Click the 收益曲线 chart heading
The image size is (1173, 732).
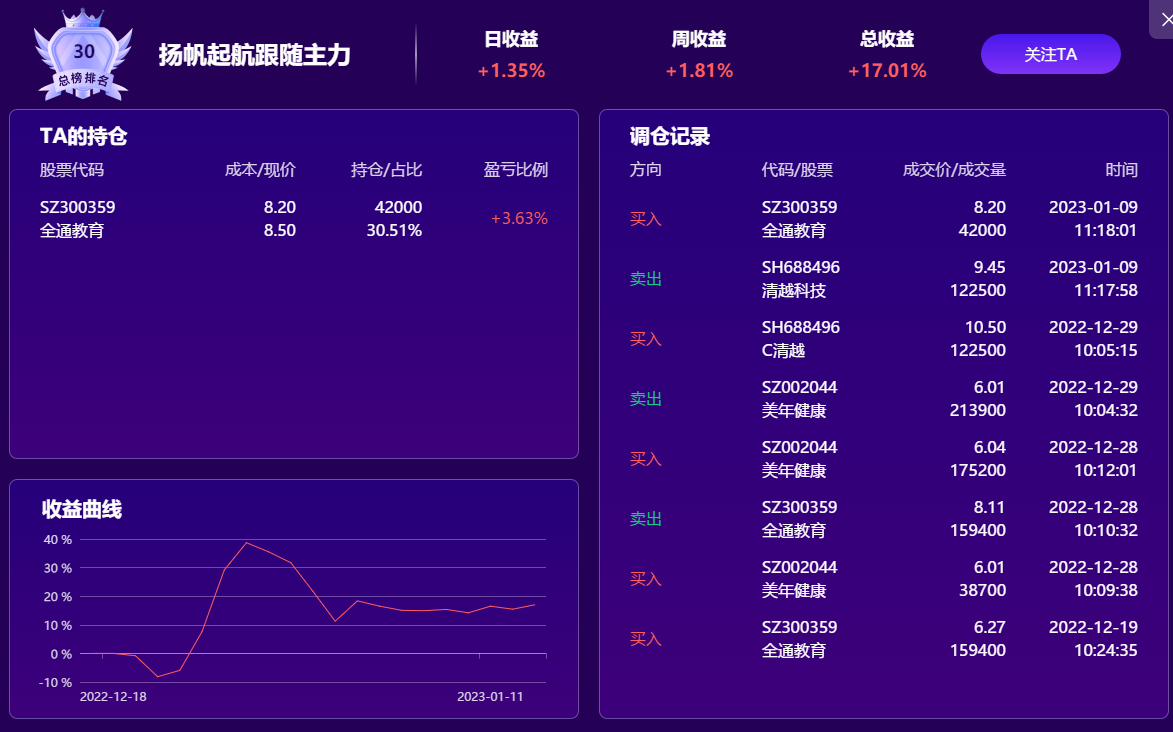tap(82, 510)
